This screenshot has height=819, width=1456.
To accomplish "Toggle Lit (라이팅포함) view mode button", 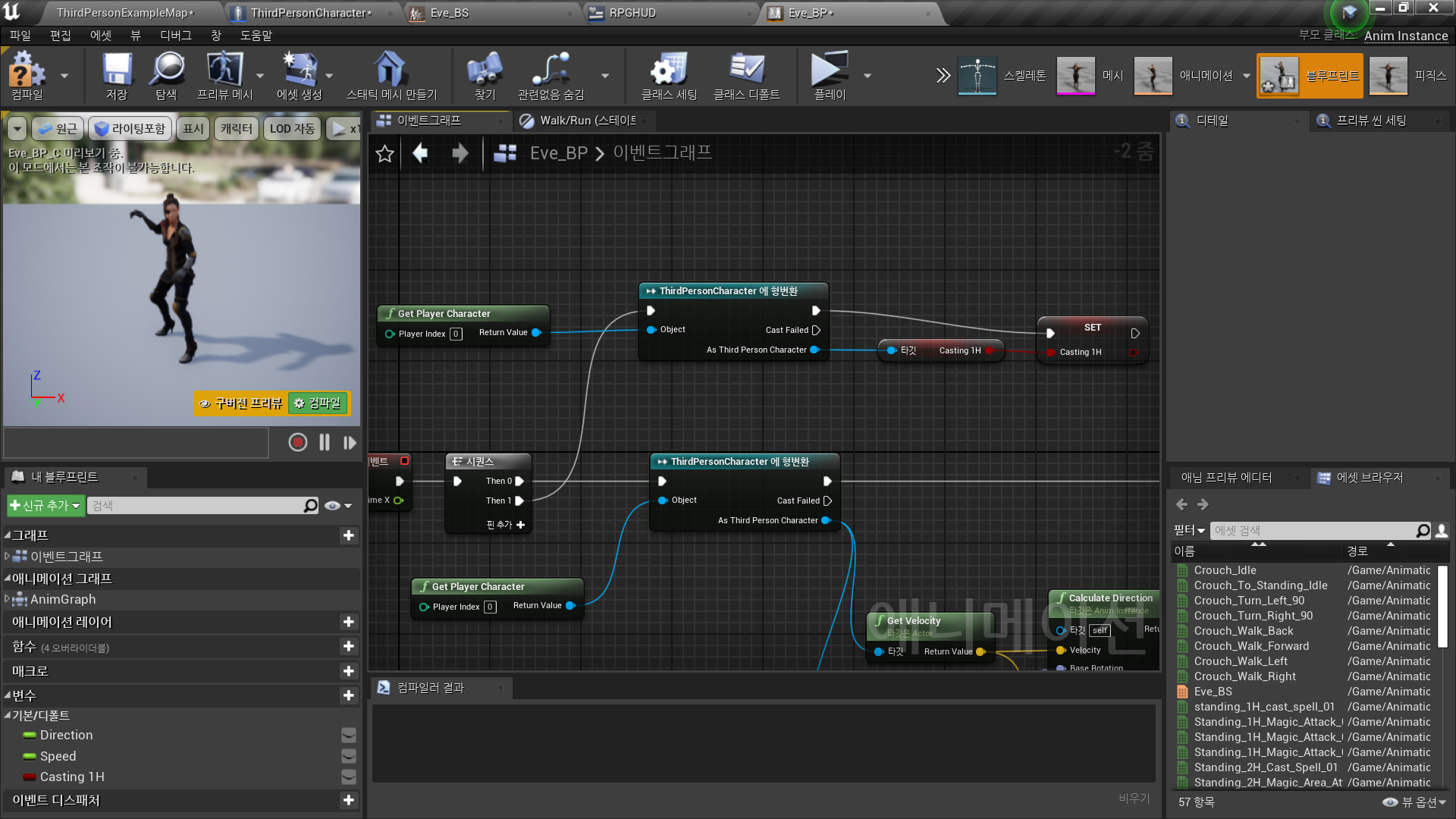I will pyautogui.click(x=130, y=129).
